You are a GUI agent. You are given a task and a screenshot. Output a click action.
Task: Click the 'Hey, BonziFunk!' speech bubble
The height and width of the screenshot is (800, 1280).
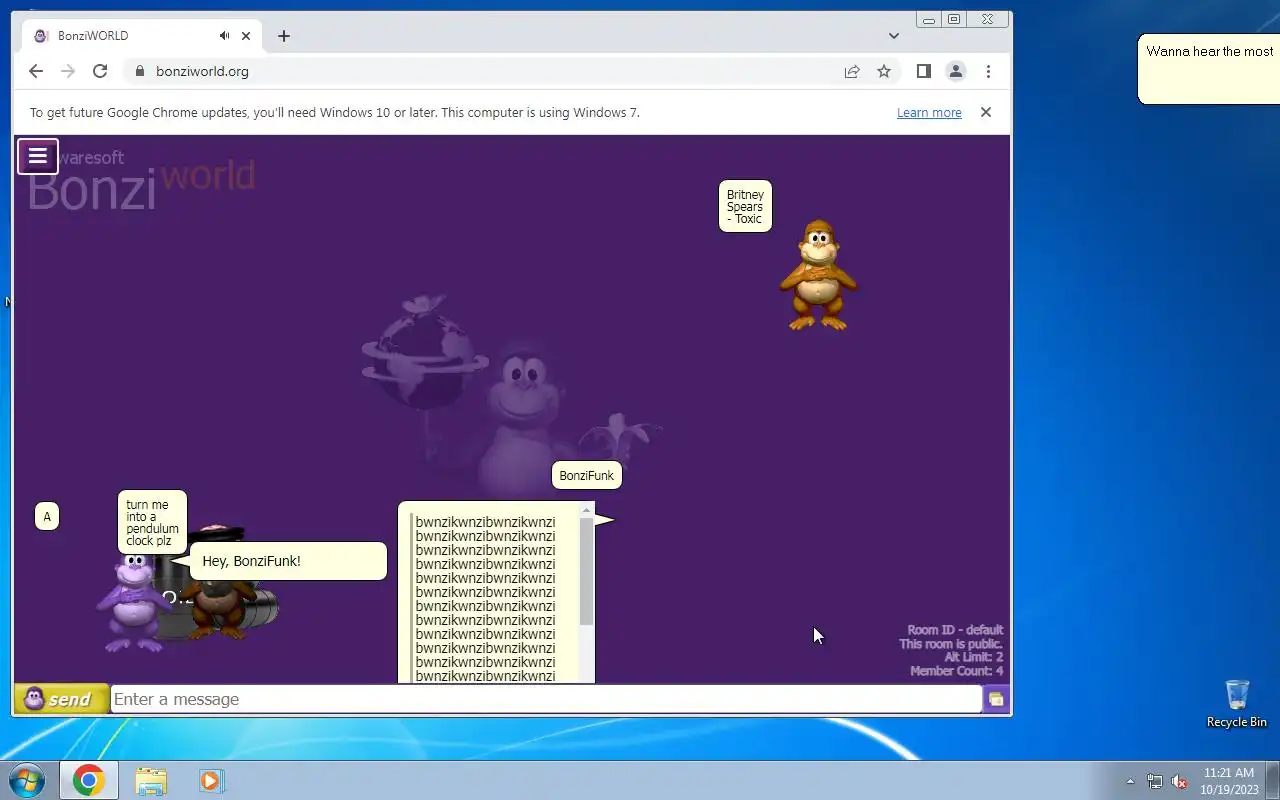(288, 561)
